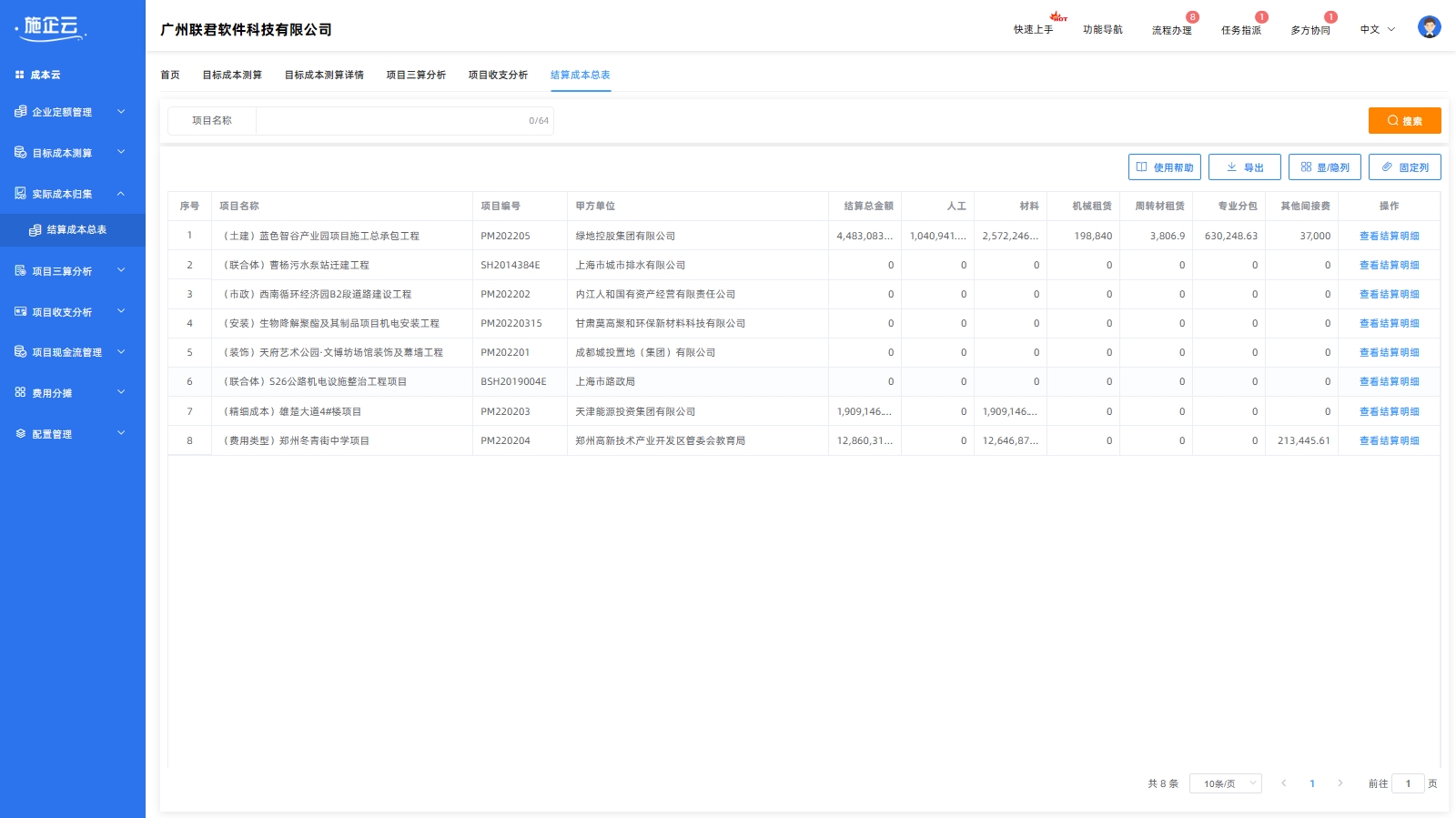Viewport: 1456px width, 818px height.
Task: Click the 结算成本总表 submenu icon
Action: (35, 230)
